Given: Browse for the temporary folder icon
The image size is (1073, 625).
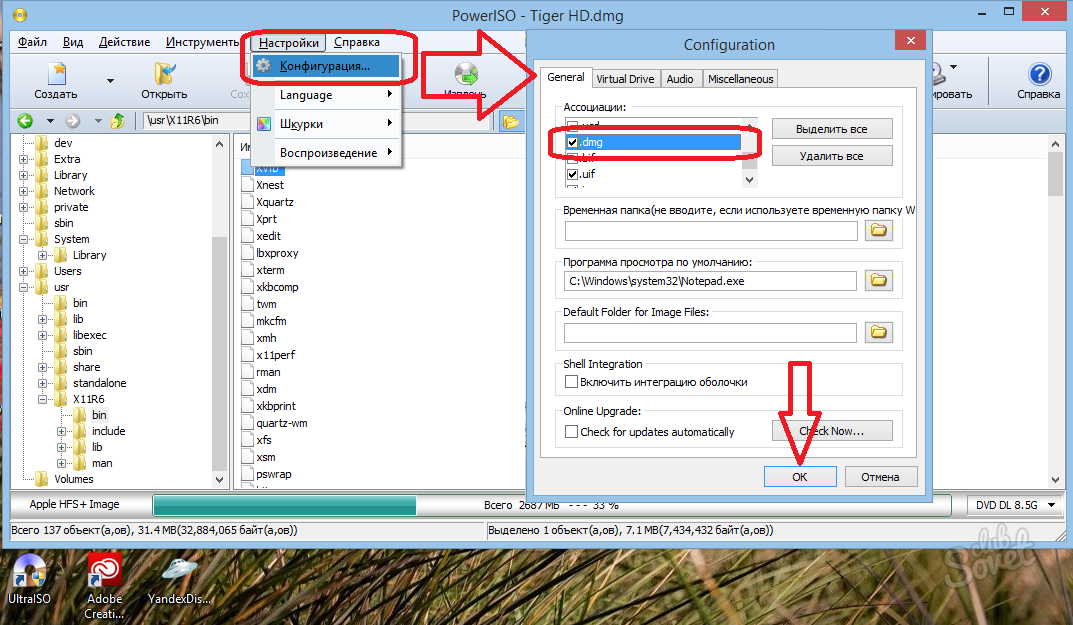Looking at the screenshot, I should tap(879, 230).
